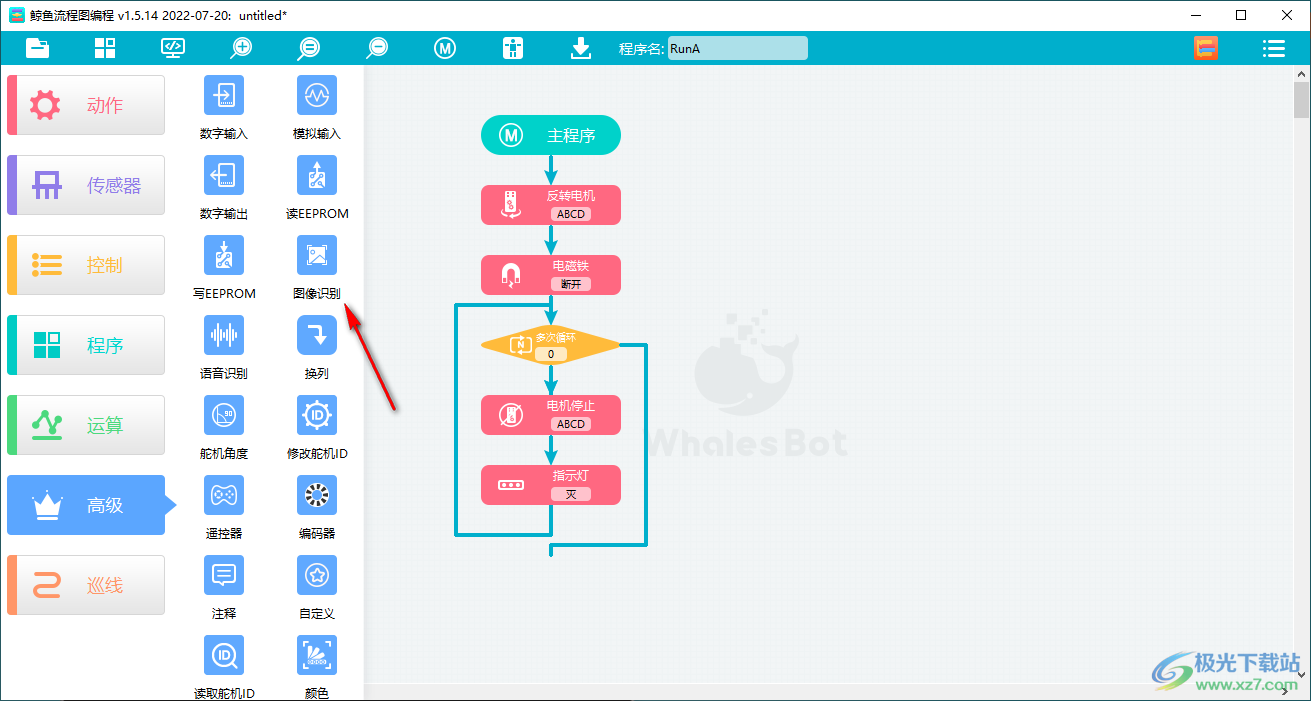This screenshot has height=701, width=1311.
Task: Open the list menu icon at top right
Action: click(1273, 48)
